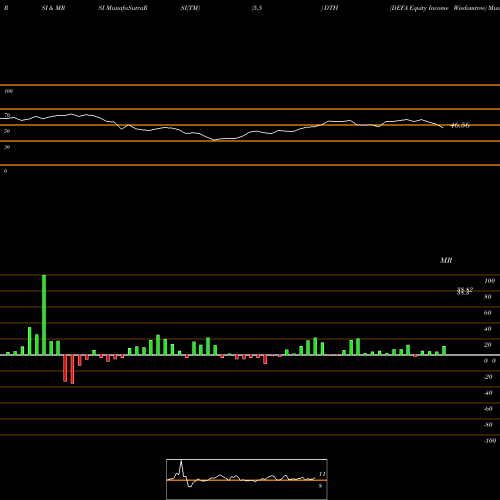Click the longest red negative MR bar
The image size is (500, 500).
(x=72, y=369)
